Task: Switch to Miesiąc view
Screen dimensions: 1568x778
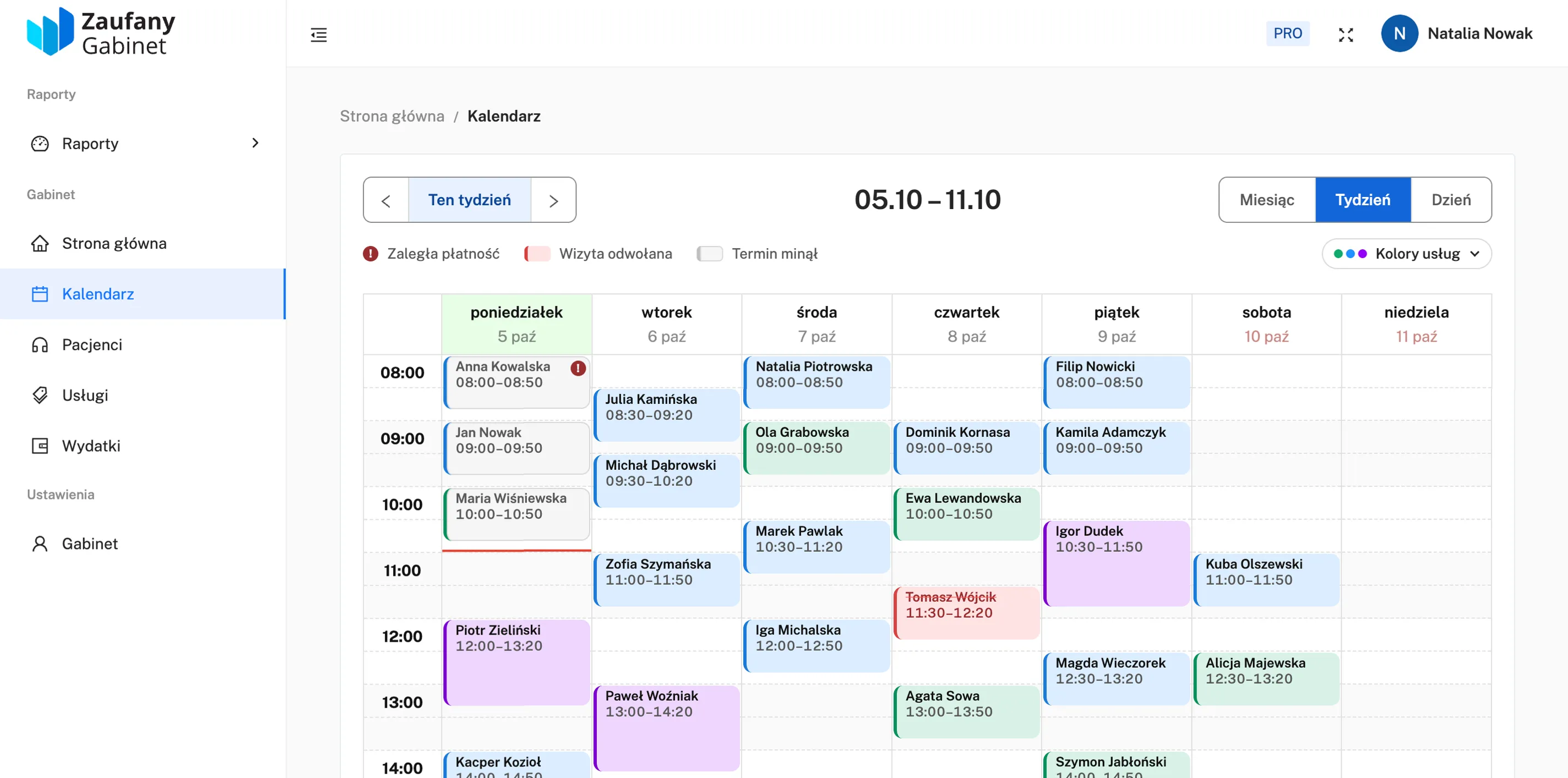Action: (1267, 200)
